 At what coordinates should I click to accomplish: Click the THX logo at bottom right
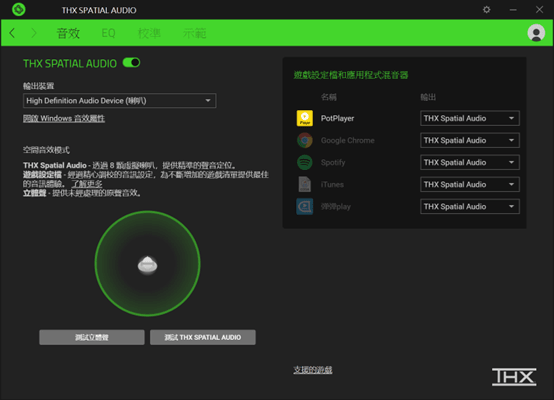click(514, 377)
